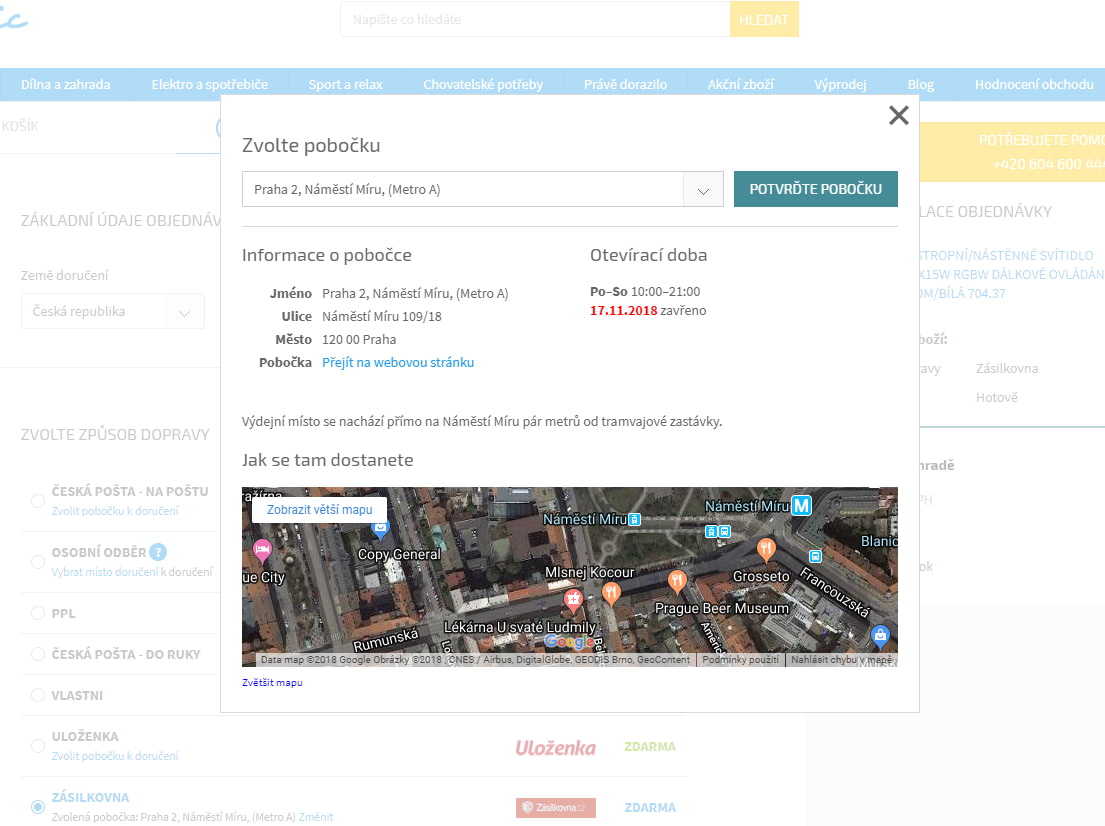
Task: Select Česká pošta - Na poštu delivery option
Action: [x=38, y=501]
